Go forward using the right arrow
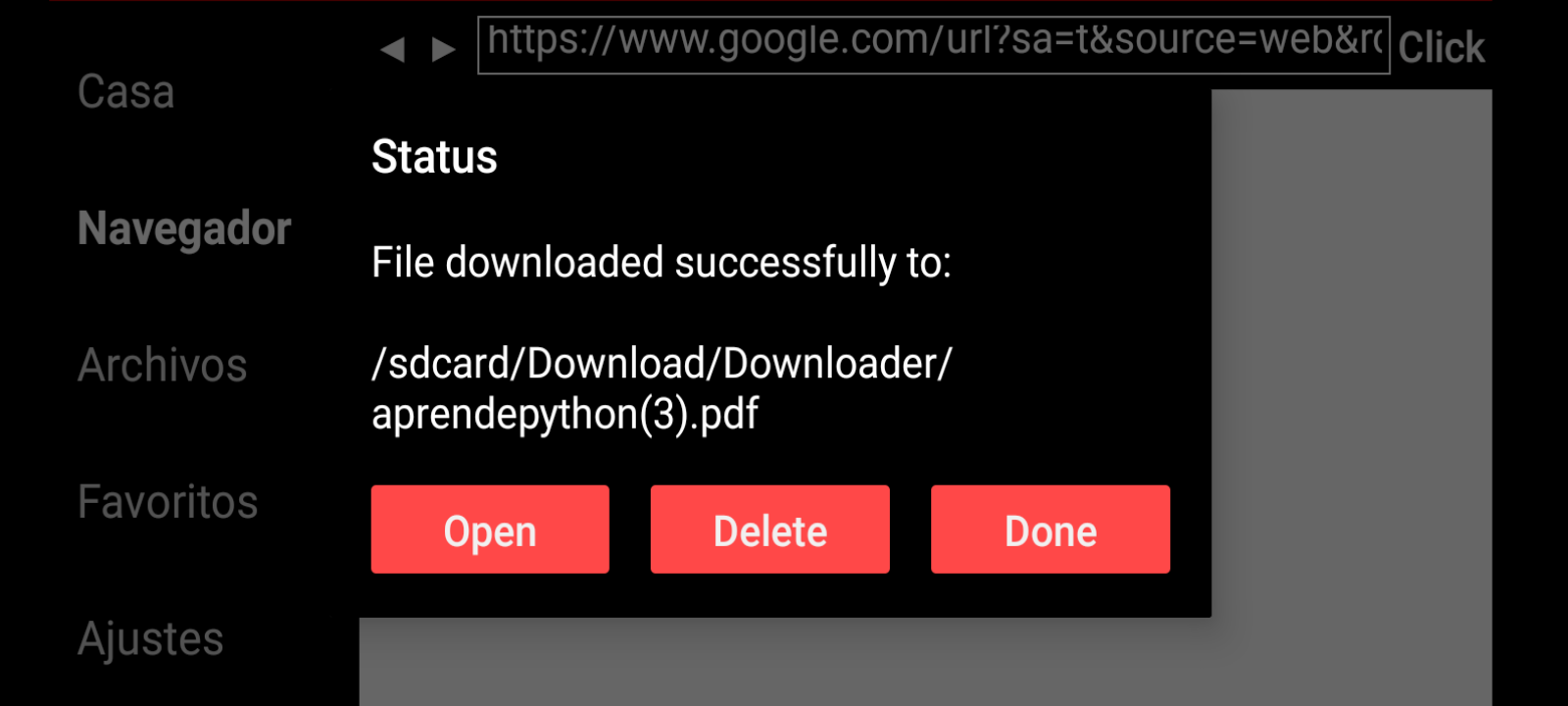Viewport: 1568px width, 706px height. click(444, 49)
